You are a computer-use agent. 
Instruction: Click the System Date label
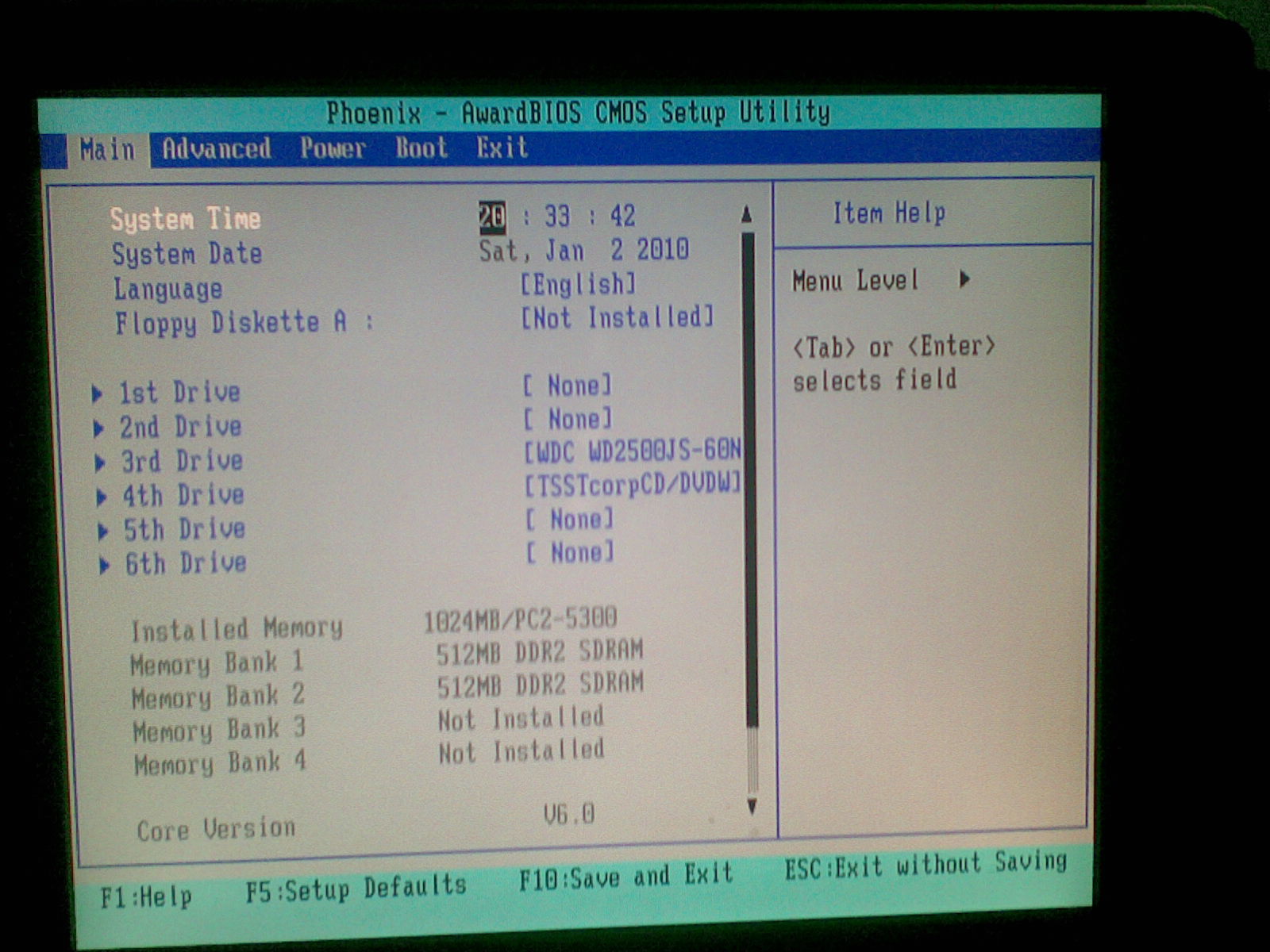[x=187, y=254]
